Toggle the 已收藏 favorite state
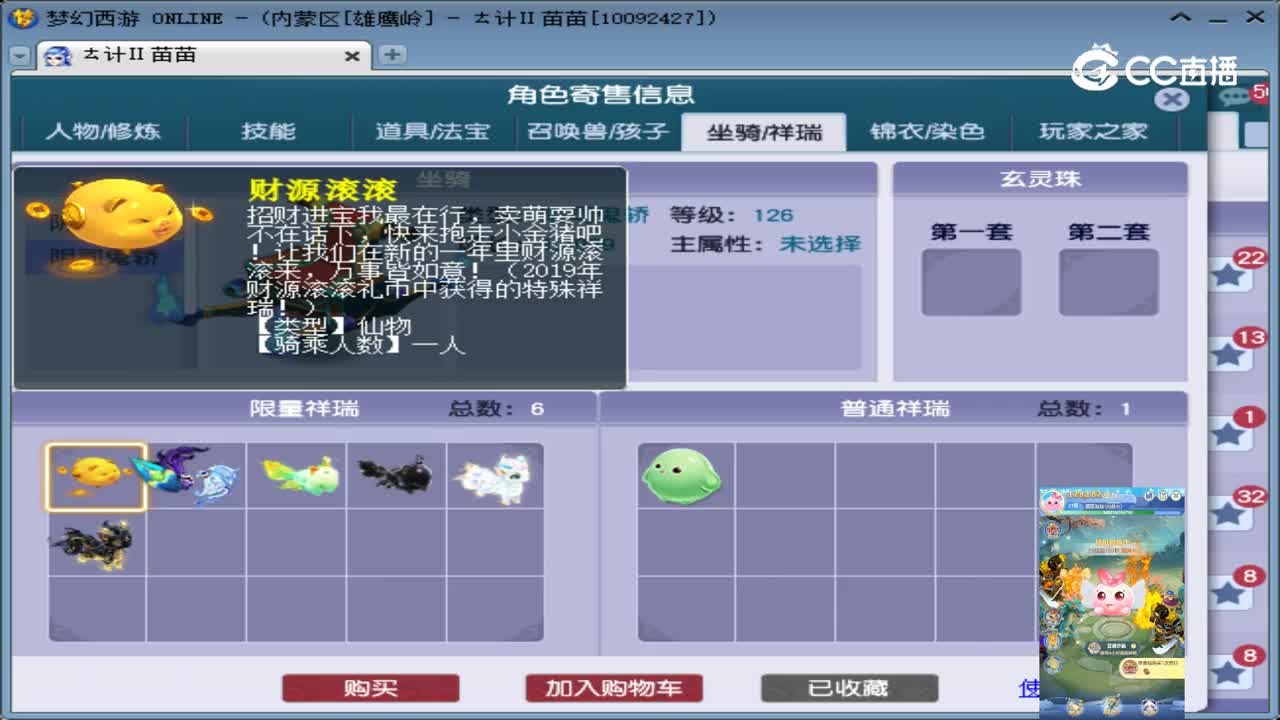The width and height of the screenshot is (1280, 720). tap(847, 688)
